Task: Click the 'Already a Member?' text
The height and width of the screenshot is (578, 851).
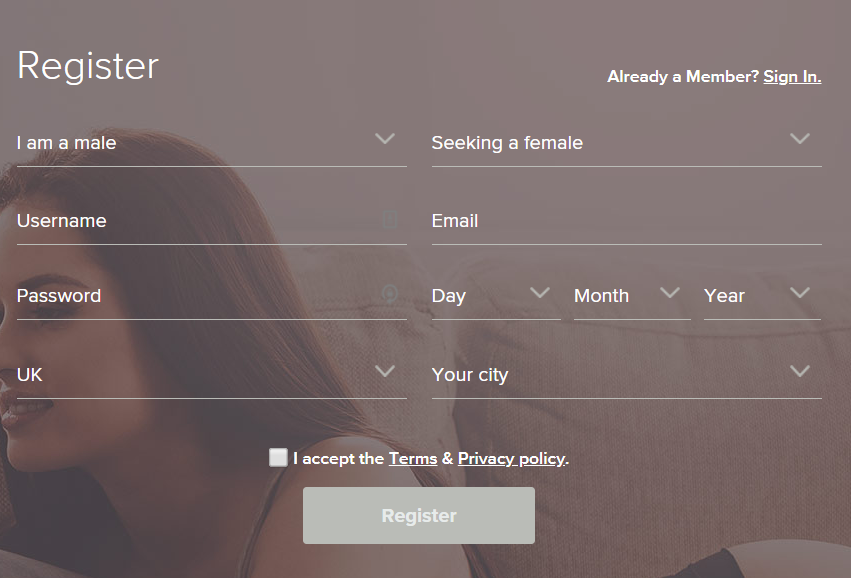Action: [x=683, y=77]
